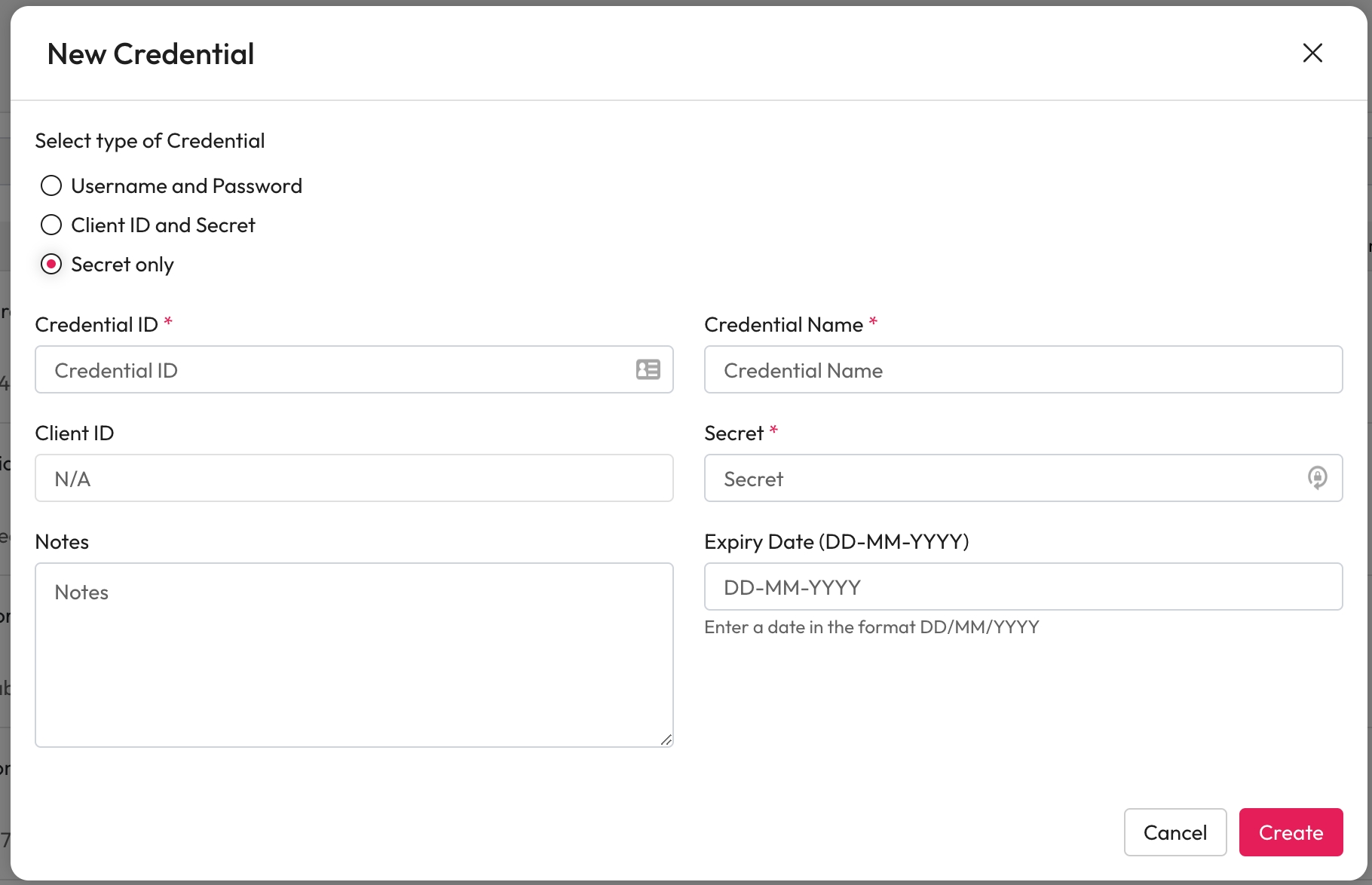
Task: Click into the Credential Name field
Action: [1022, 369]
